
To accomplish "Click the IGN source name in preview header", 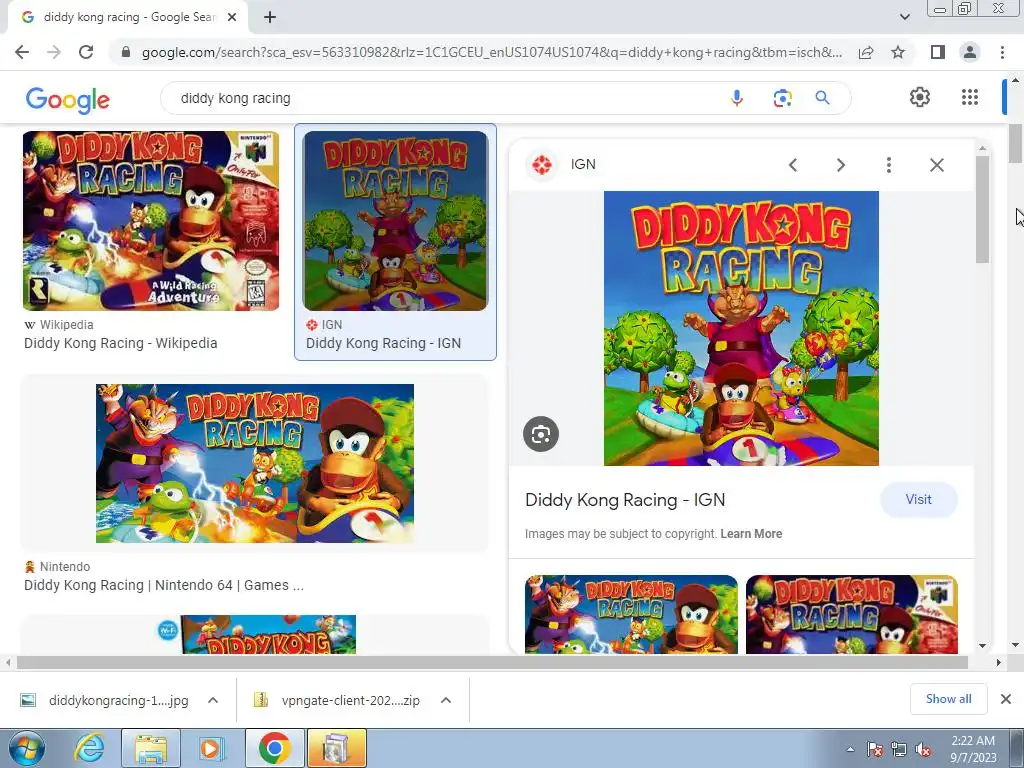I will pos(583,164).
